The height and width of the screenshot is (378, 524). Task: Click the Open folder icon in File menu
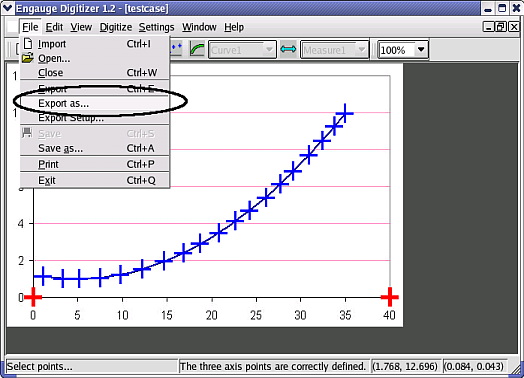pos(28,58)
